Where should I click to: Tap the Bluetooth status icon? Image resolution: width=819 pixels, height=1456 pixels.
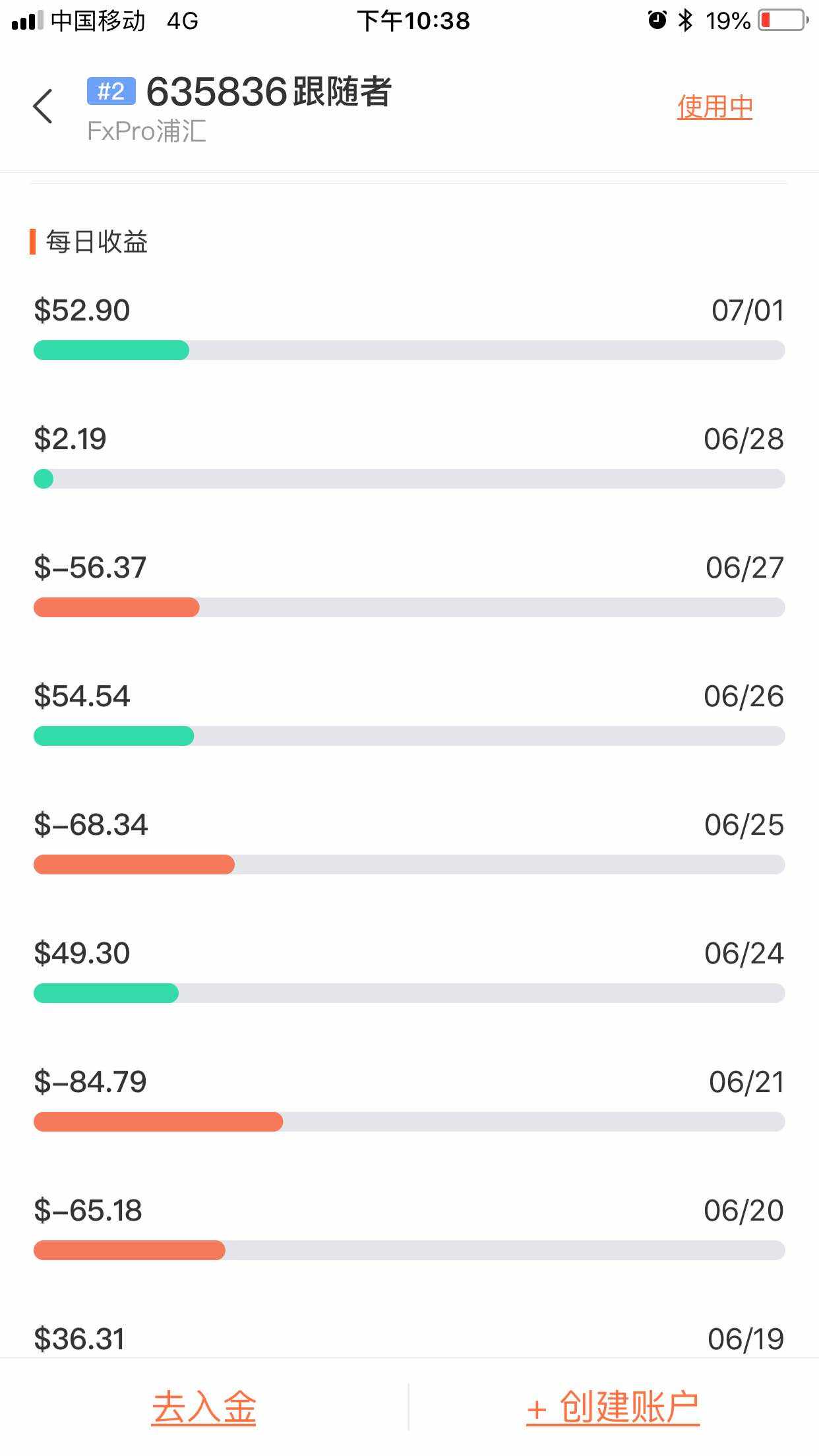click(x=686, y=20)
